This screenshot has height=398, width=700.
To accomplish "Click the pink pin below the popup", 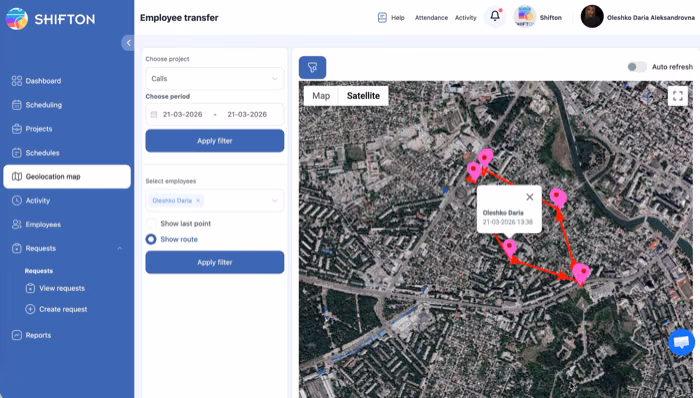I will click(x=509, y=248).
